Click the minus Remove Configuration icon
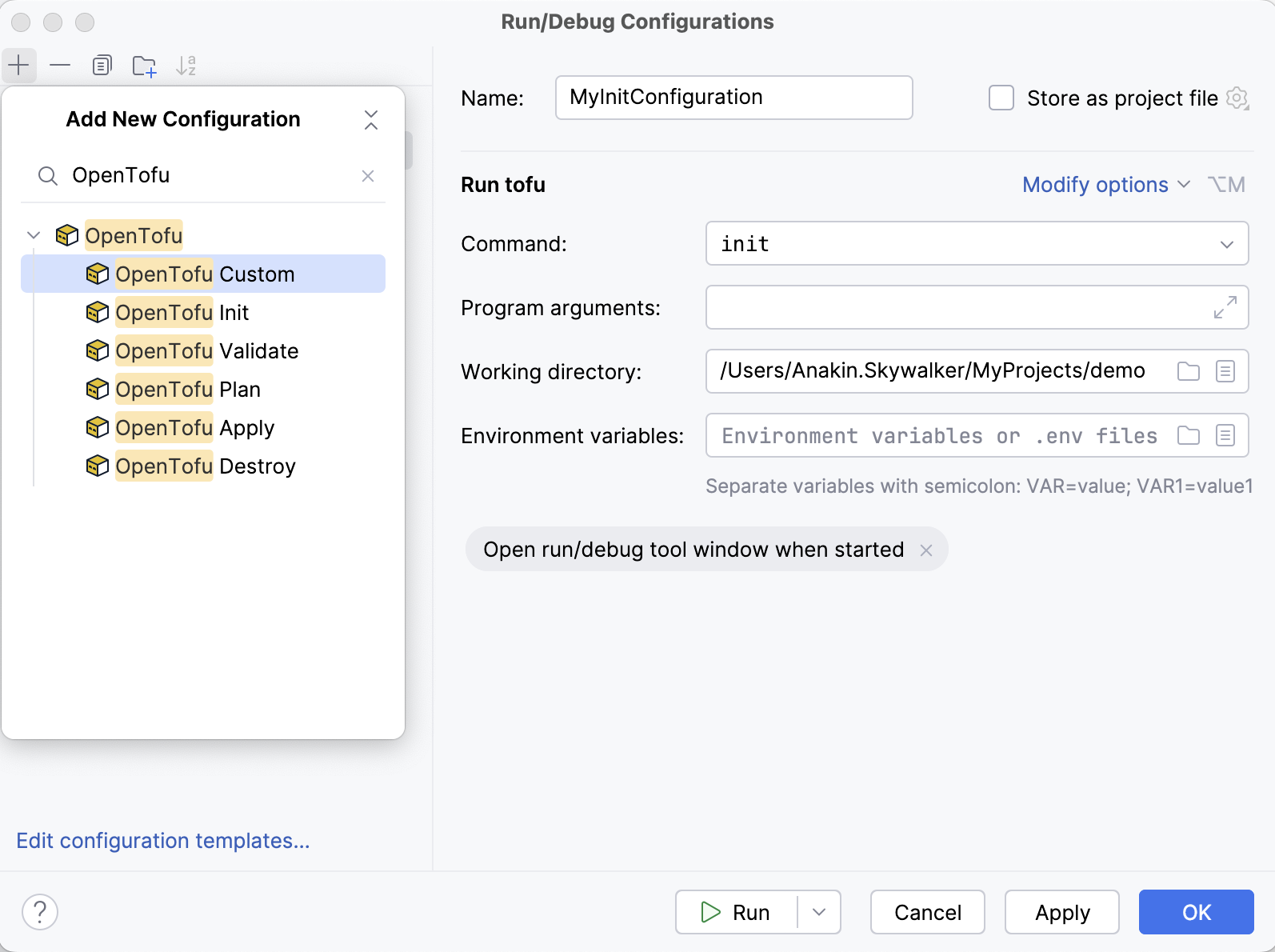Image resolution: width=1275 pixels, height=952 pixels. 60,65
